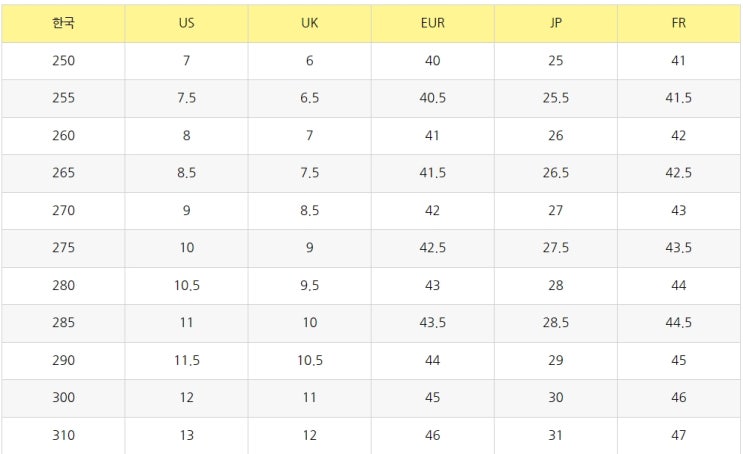
Task: Click JP size 27.5 cell
Action: click(x=556, y=248)
